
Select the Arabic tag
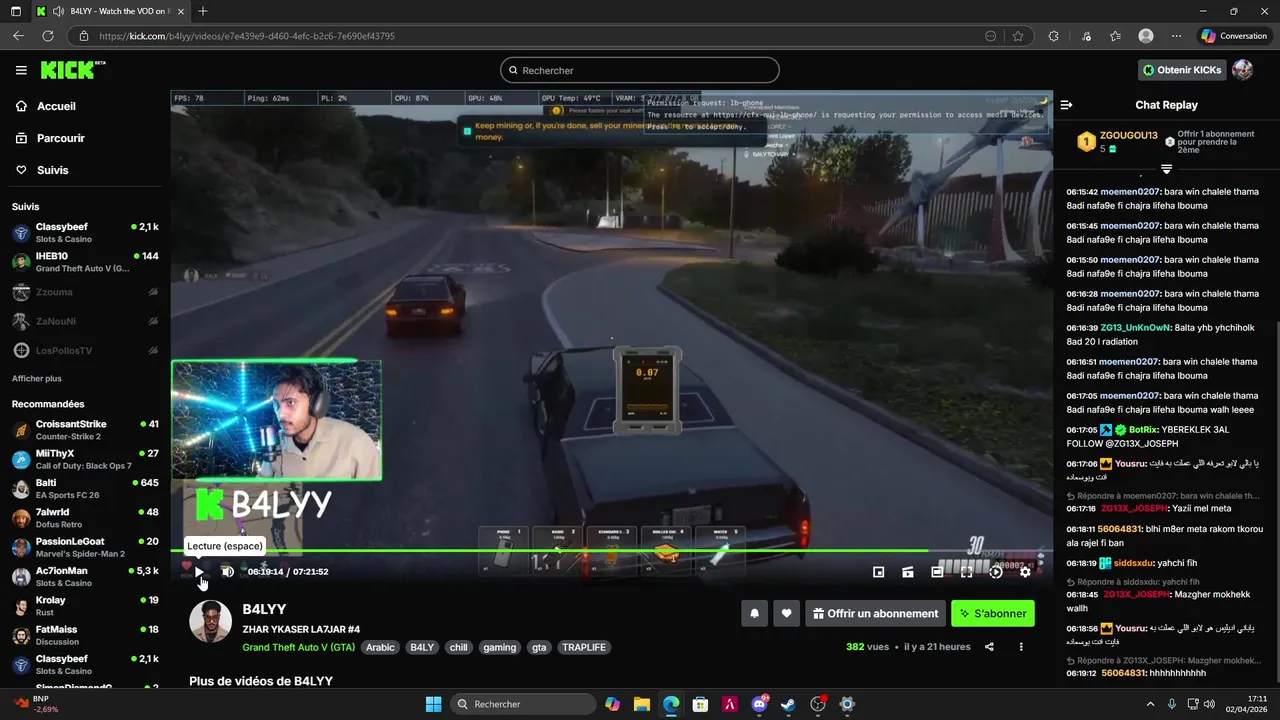[x=380, y=647]
